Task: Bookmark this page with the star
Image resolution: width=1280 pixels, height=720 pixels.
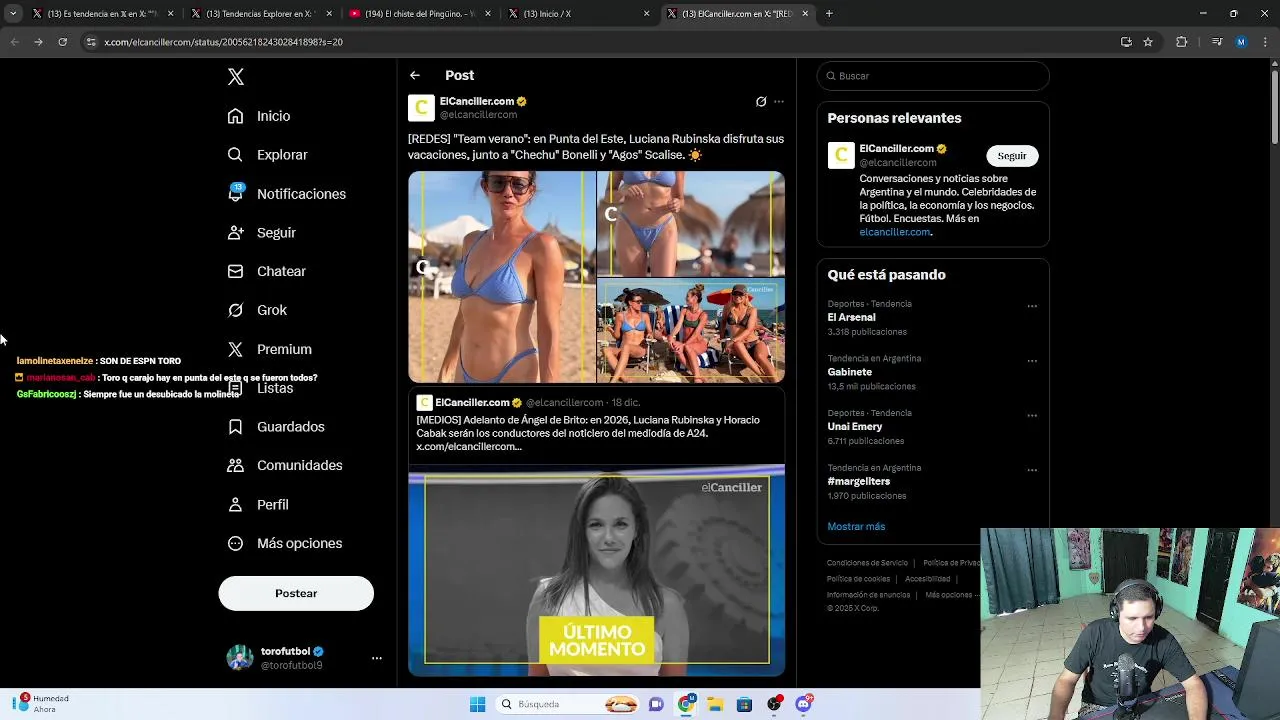Action: [1148, 42]
